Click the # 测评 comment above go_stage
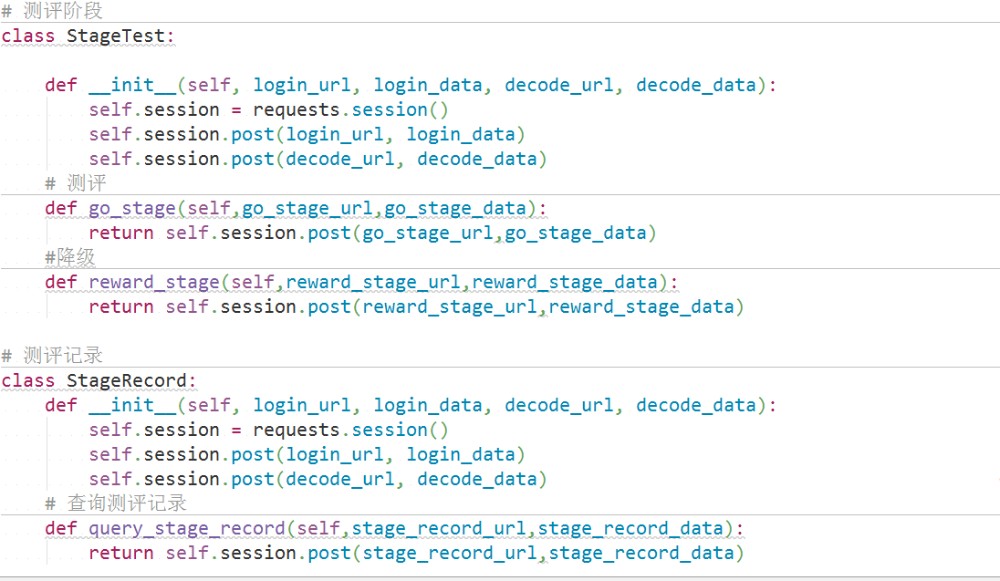Viewport: 1000px width, 581px height. (x=76, y=184)
